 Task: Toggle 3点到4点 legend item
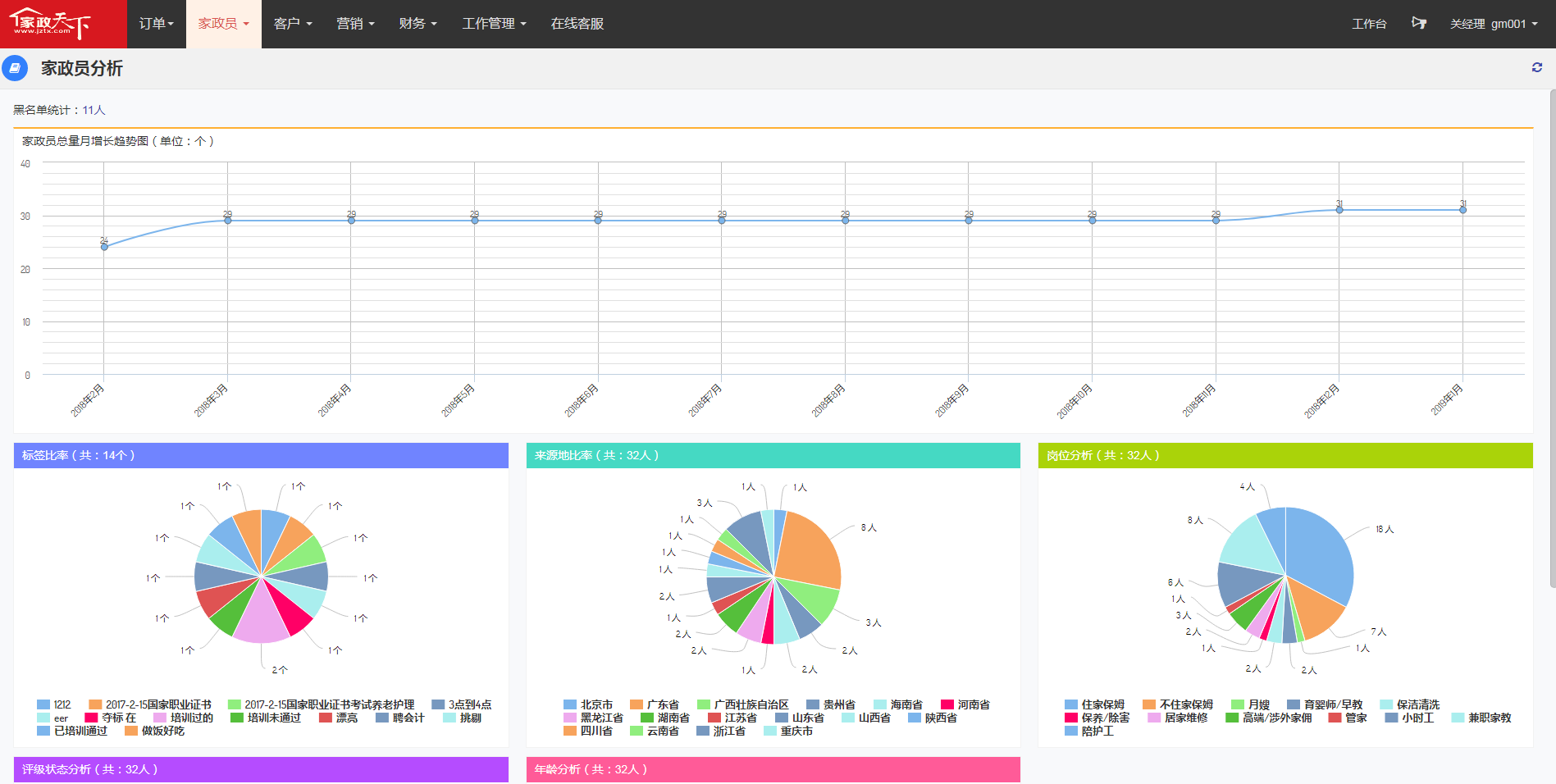pos(462,704)
